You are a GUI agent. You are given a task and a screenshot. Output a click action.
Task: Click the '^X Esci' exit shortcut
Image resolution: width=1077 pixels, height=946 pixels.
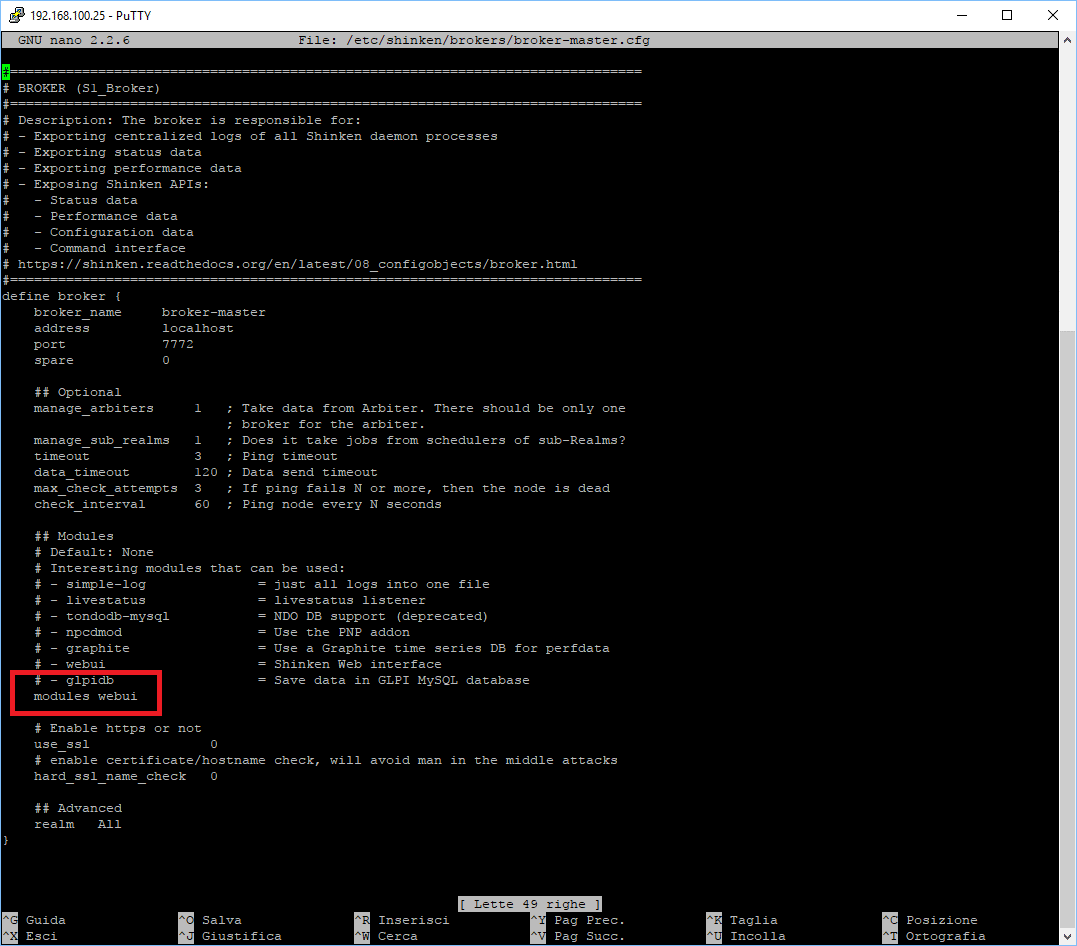[30, 936]
